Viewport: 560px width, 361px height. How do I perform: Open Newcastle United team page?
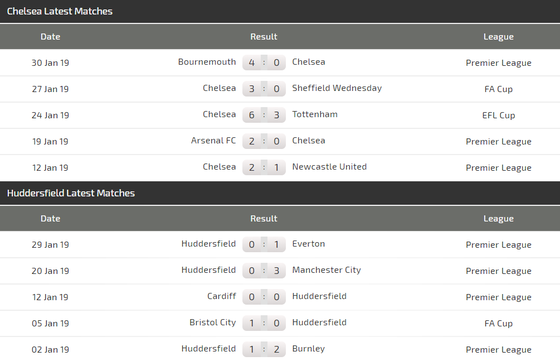pyautogui.click(x=329, y=167)
